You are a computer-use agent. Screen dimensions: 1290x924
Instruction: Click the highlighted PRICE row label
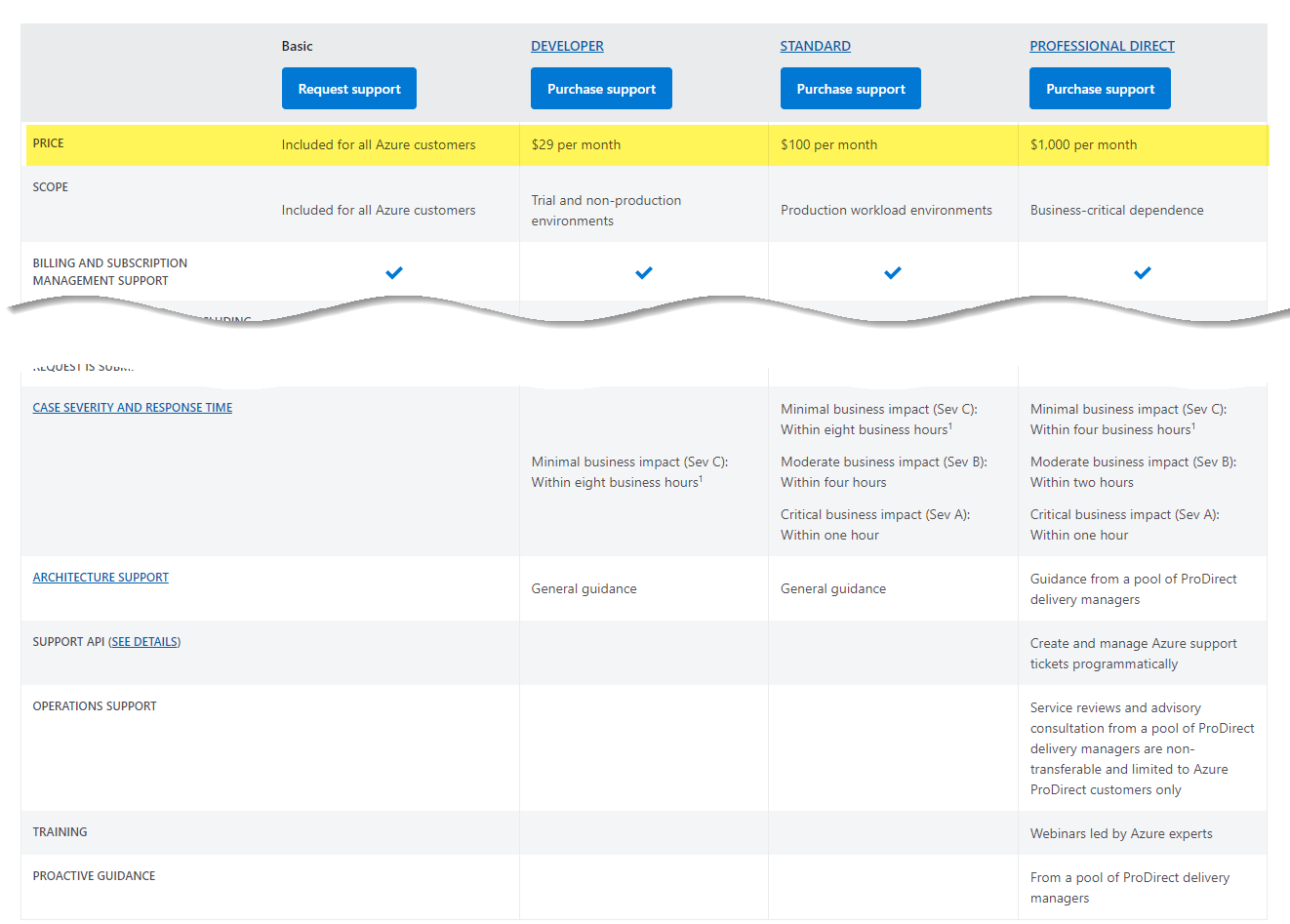point(49,143)
